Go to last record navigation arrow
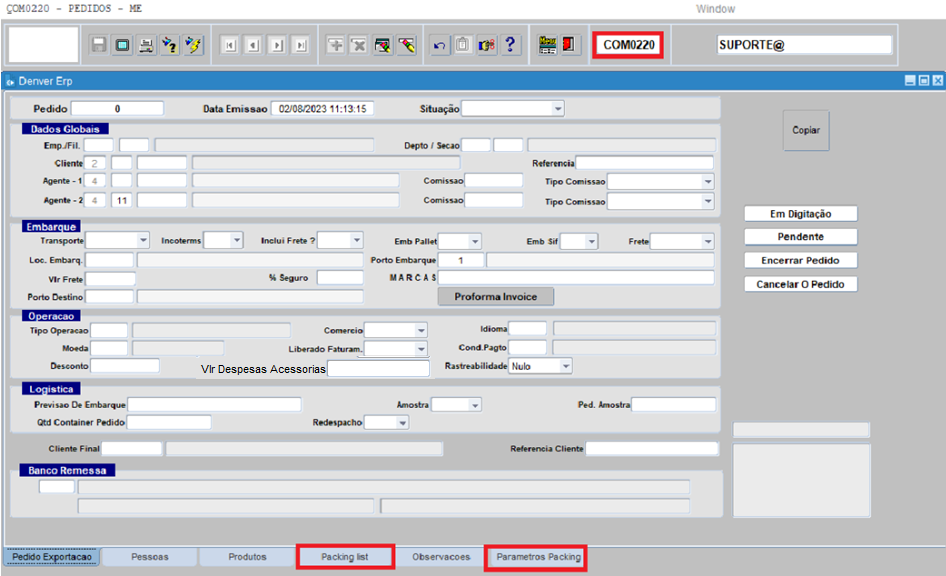Viewport: 946px width, 576px height. point(300,45)
